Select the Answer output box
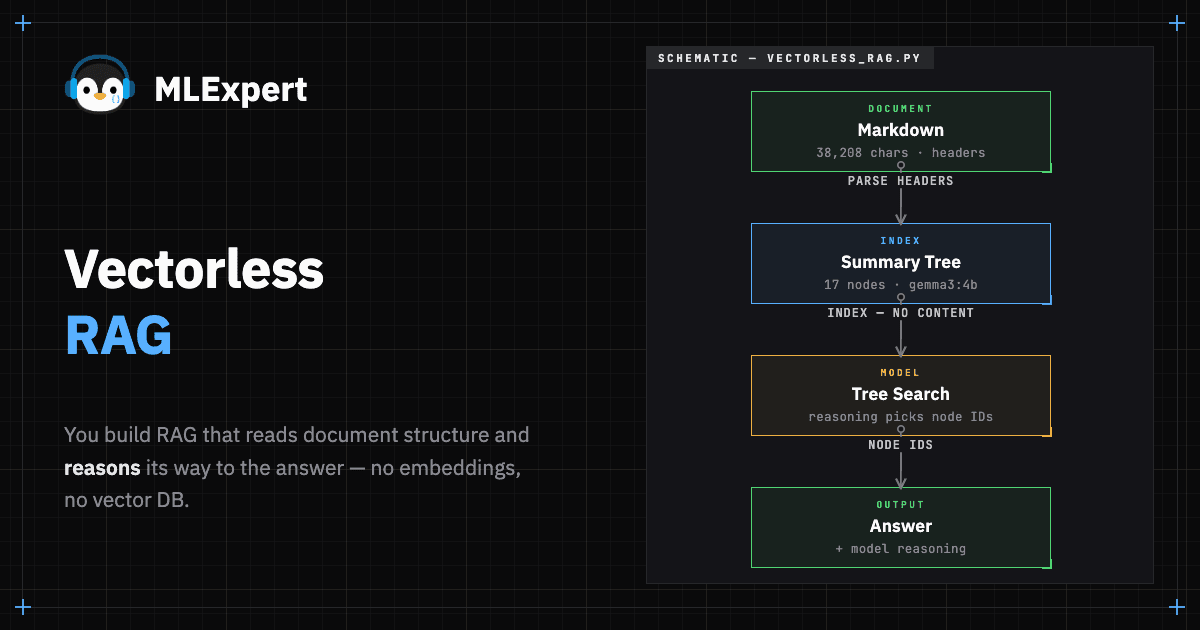This screenshot has width=1200, height=630. pyautogui.click(x=901, y=528)
